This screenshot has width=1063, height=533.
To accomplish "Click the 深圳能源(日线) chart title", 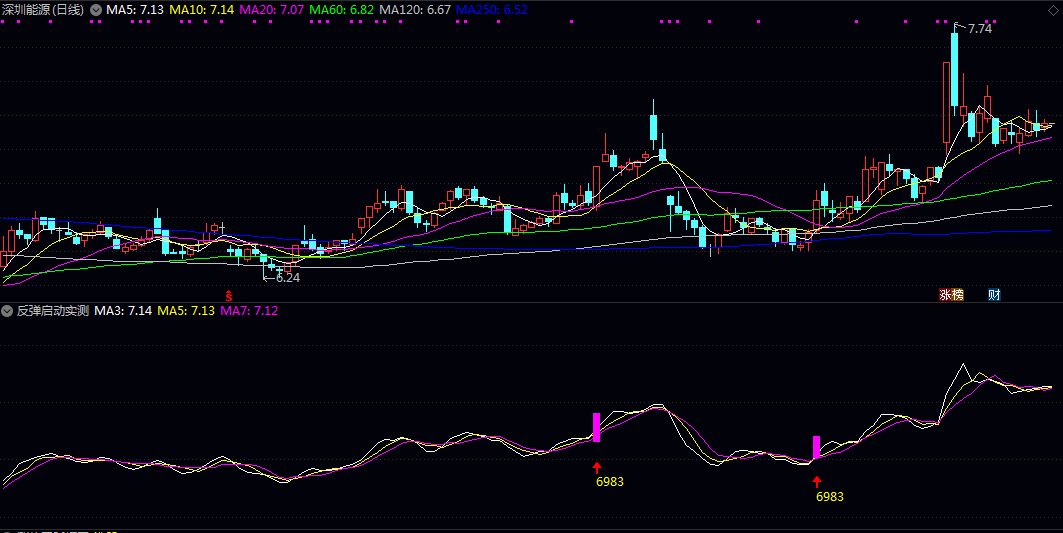I will (x=43, y=9).
